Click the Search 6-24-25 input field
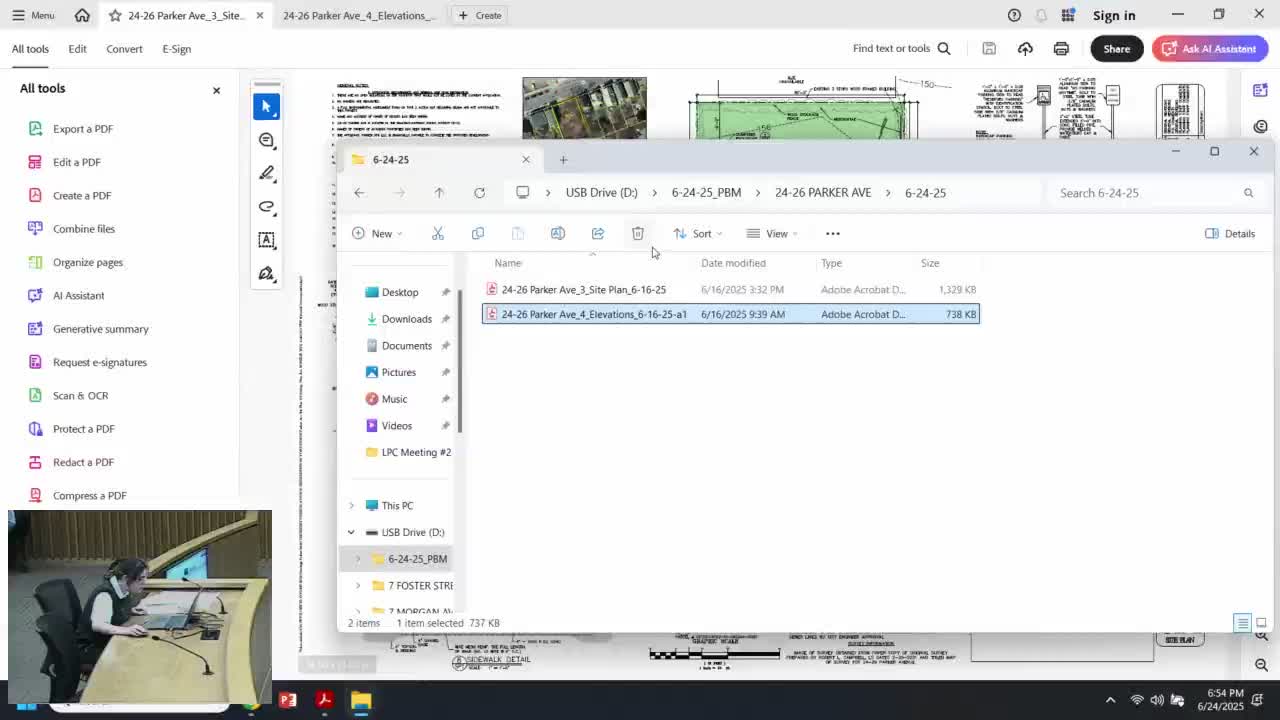The image size is (1280, 720). pyautogui.click(x=1145, y=193)
